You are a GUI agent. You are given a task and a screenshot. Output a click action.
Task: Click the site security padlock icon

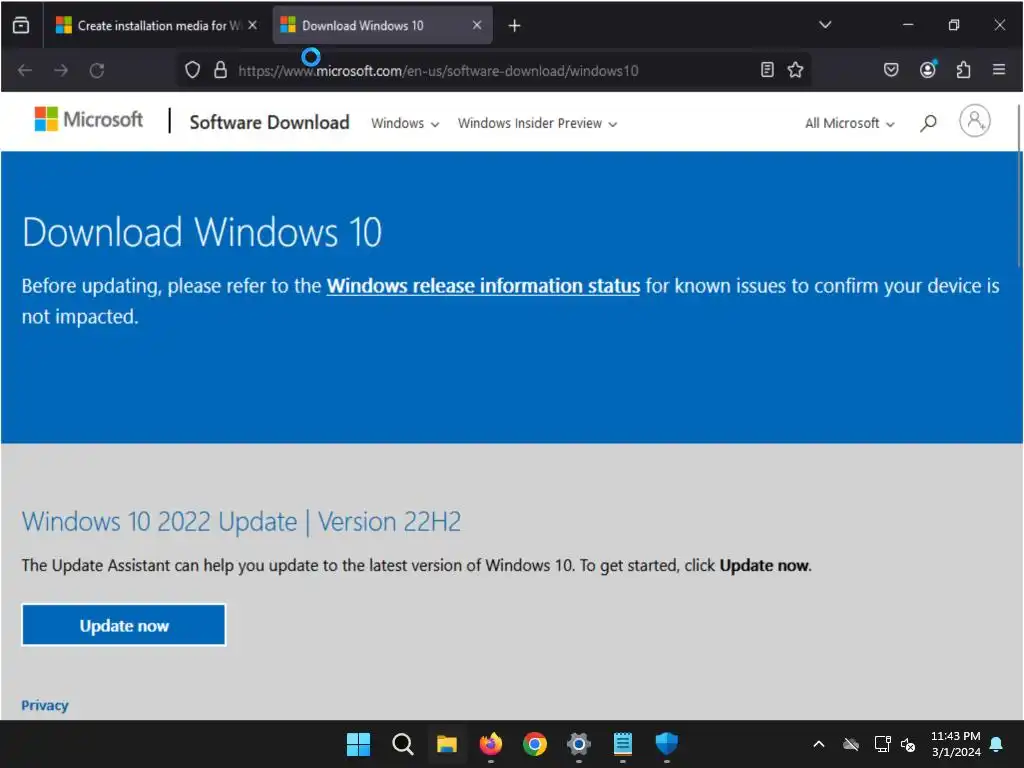(221, 70)
